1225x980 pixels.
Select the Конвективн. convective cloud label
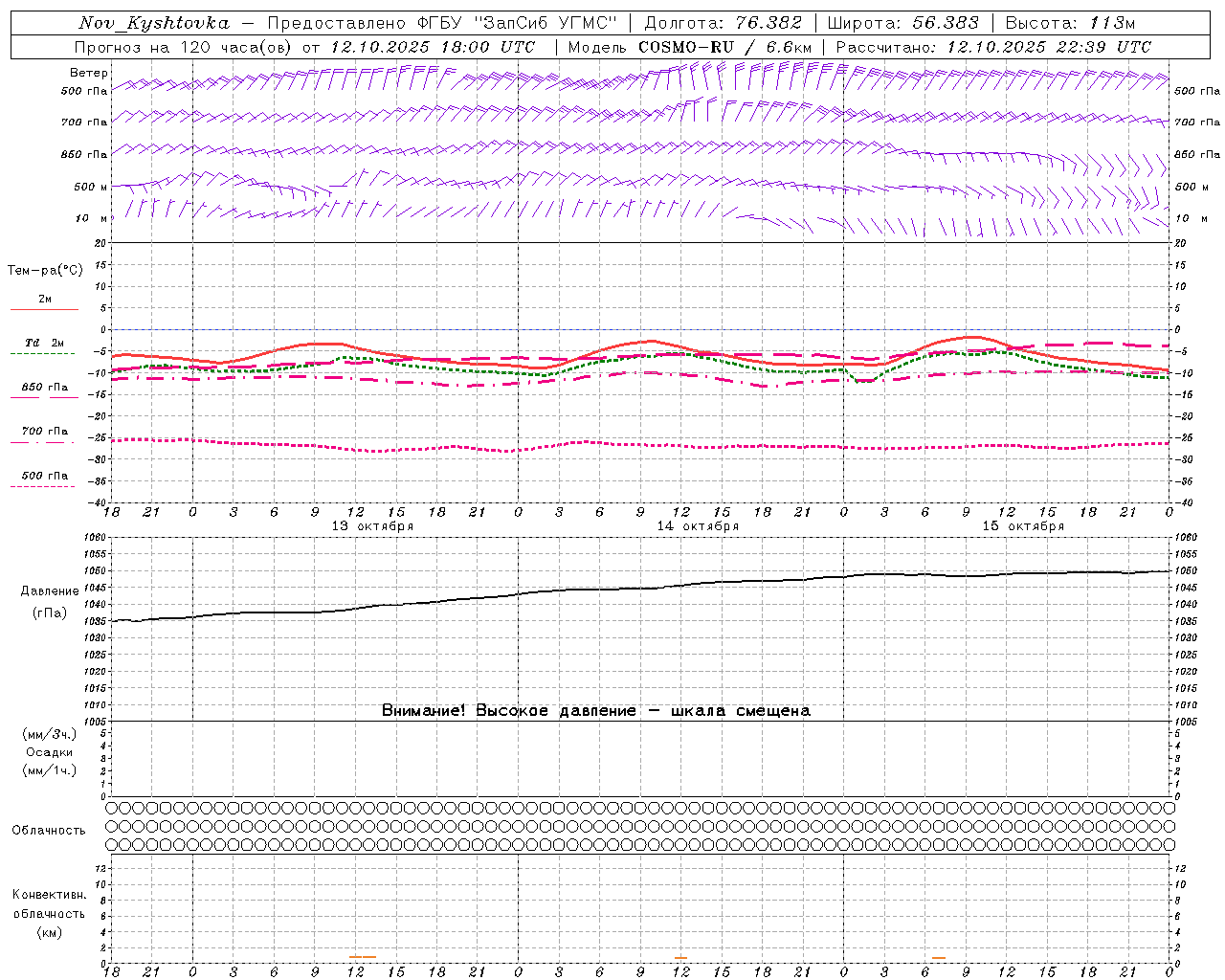point(49,895)
